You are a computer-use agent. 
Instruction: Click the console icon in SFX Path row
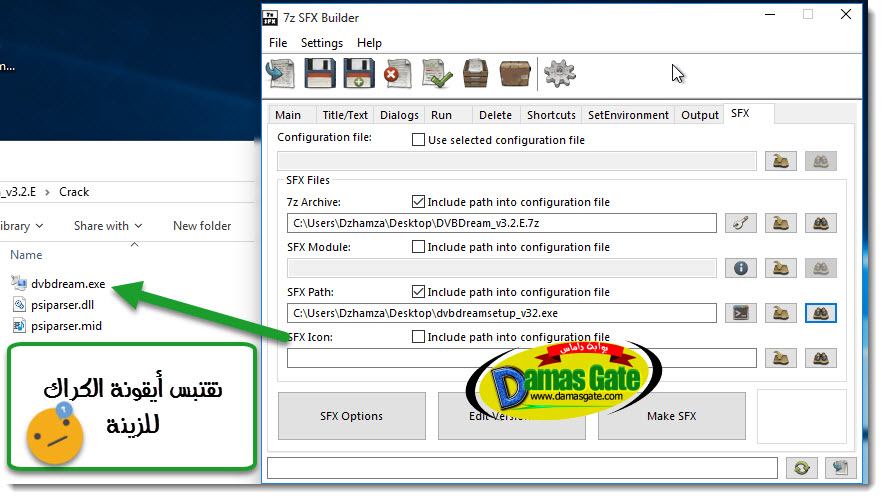[x=741, y=313]
